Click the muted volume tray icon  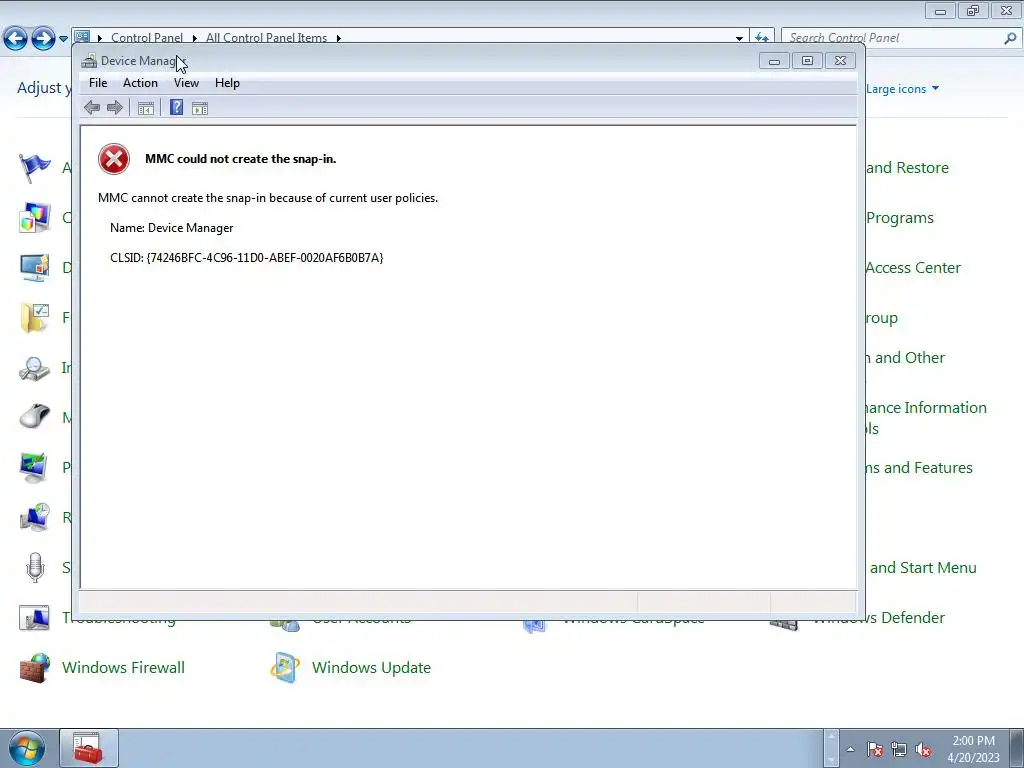point(923,749)
